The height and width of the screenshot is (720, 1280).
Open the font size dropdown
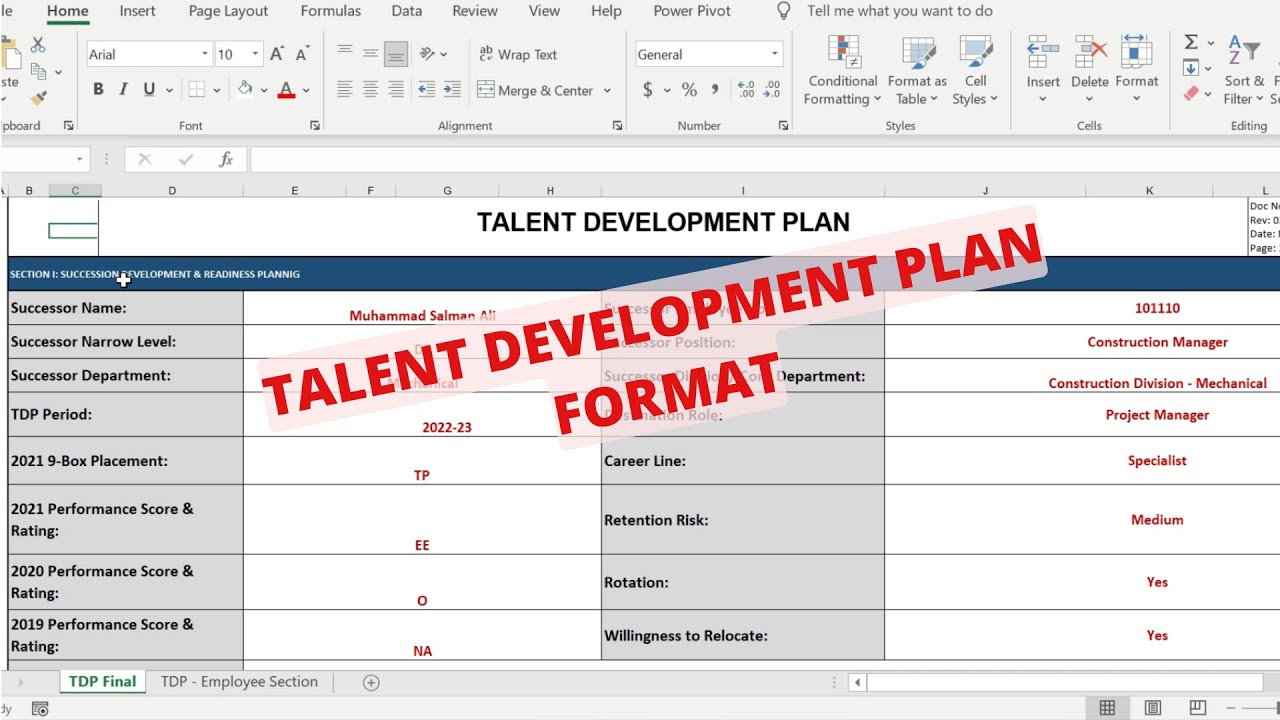point(256,54)
